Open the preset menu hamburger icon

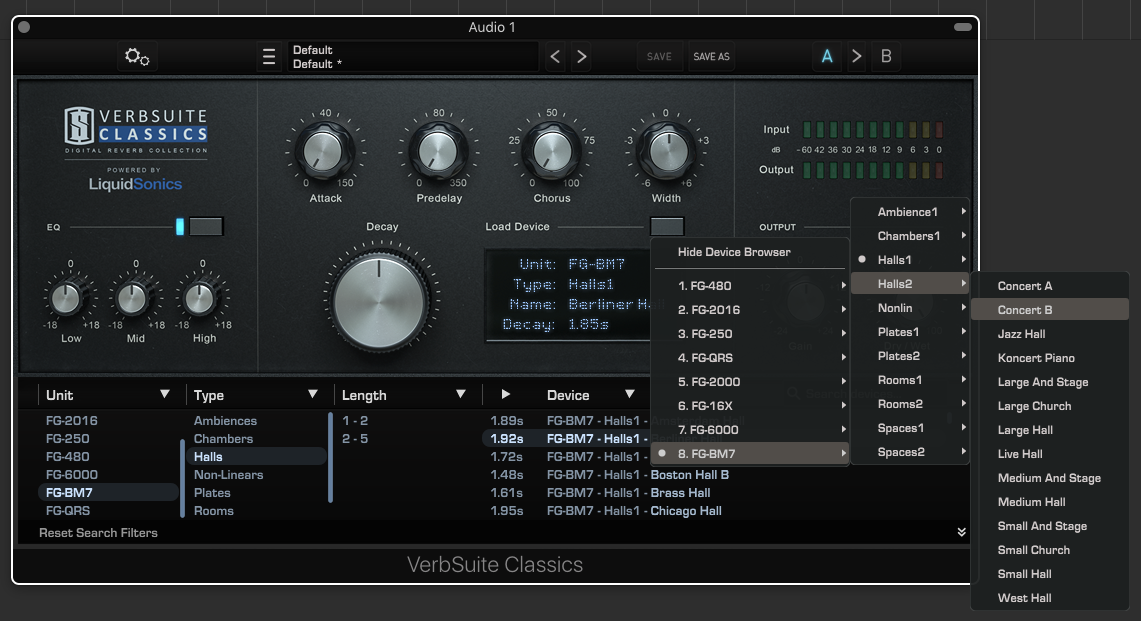pyautogui.click(x=269, y=57)
